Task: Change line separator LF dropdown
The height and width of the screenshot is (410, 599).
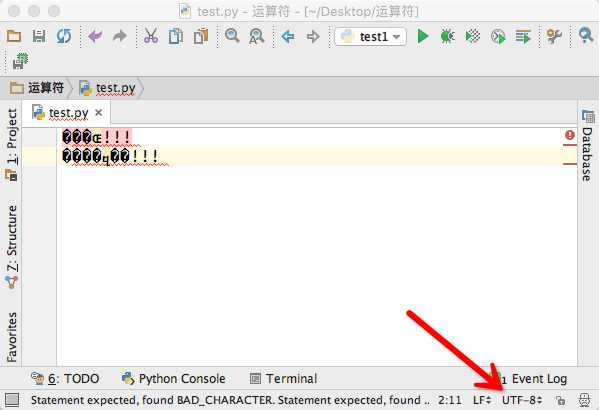Action: click(482, 400)
